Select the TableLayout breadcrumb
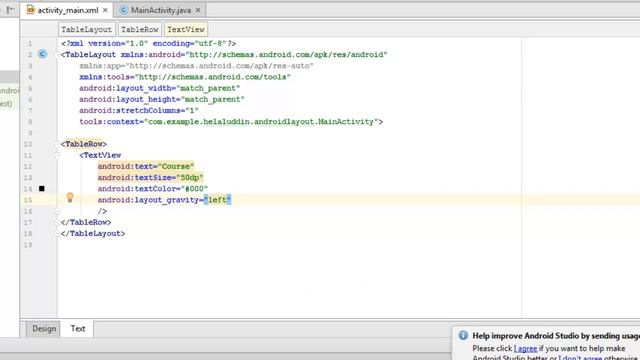Image resolution: width=640 pixels, height=360 pixels. click(x=86, y=29)
